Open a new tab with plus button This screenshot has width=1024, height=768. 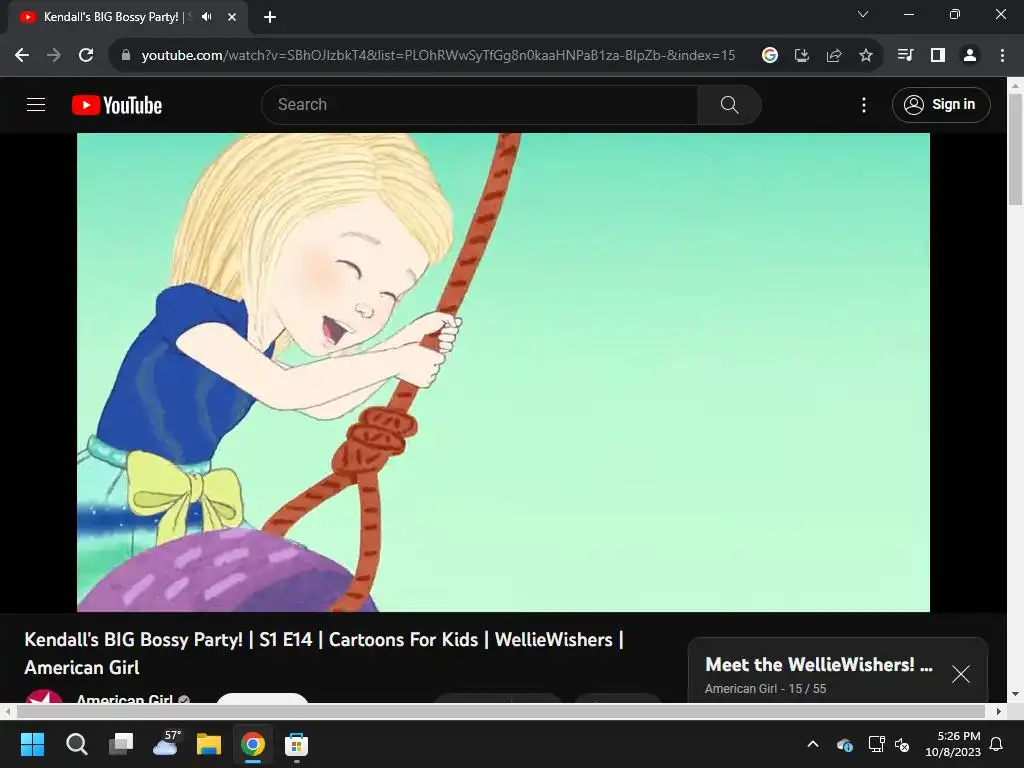point(270,17)
